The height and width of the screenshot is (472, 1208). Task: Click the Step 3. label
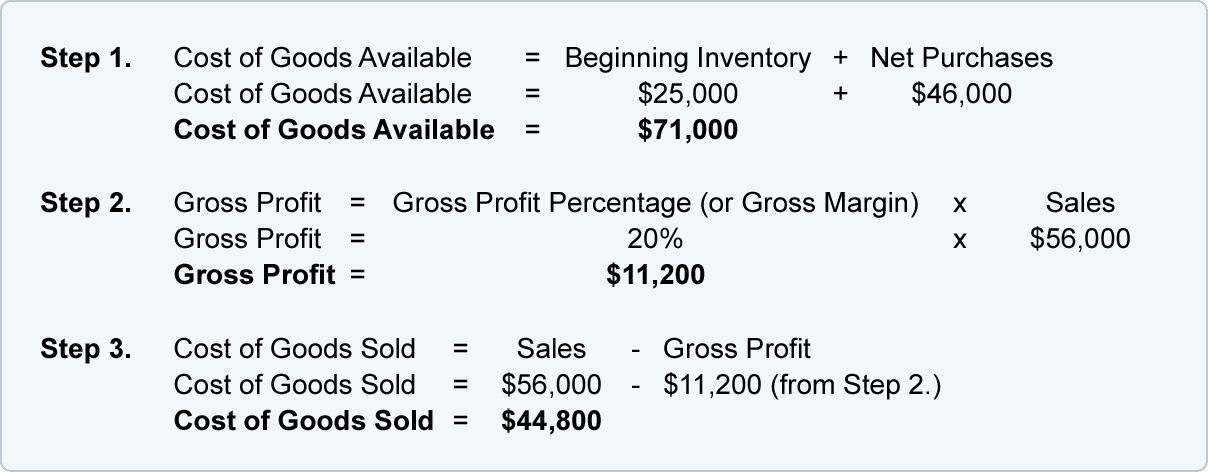pos(86,350)
